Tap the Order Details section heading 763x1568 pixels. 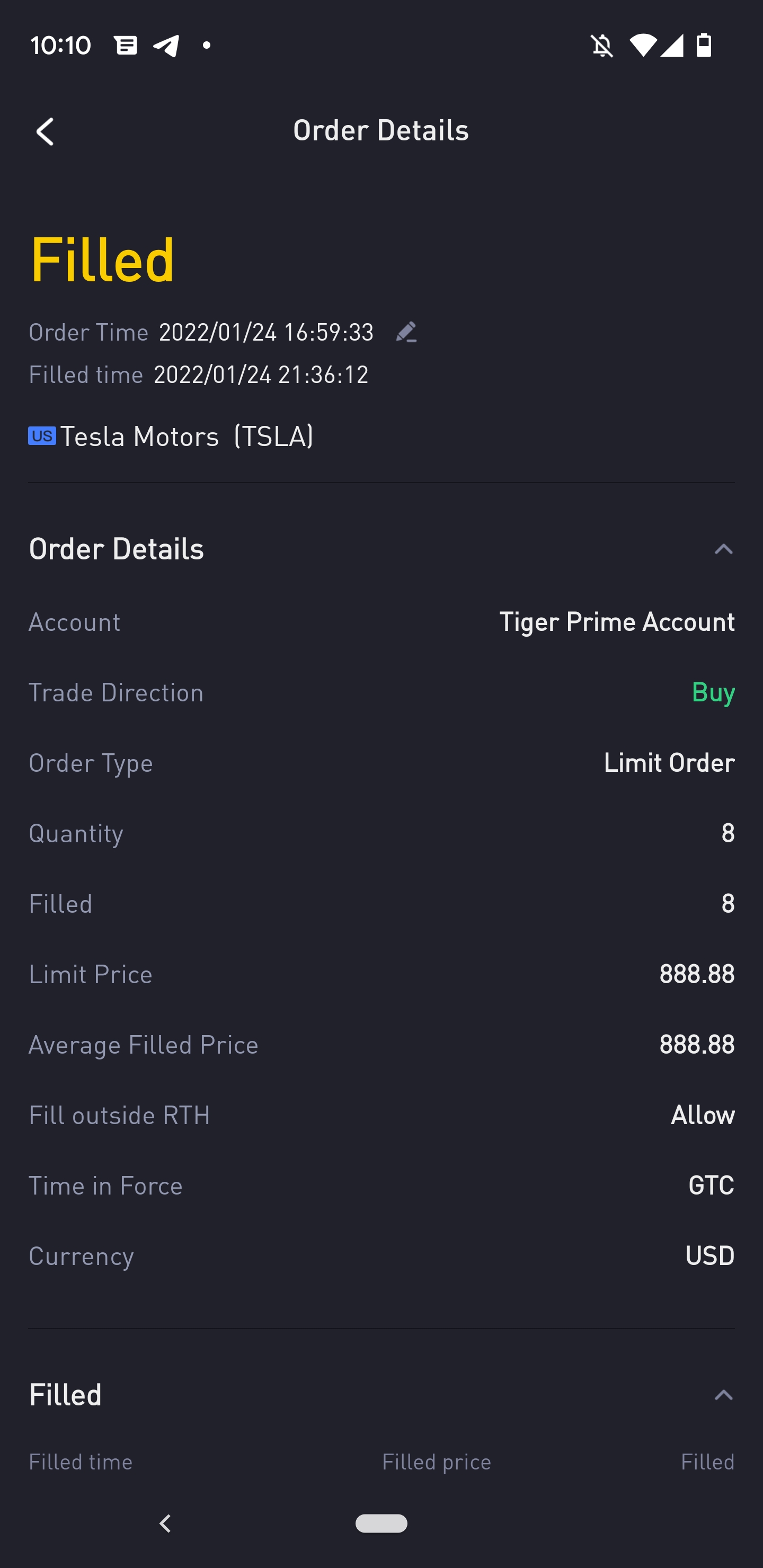117,549
